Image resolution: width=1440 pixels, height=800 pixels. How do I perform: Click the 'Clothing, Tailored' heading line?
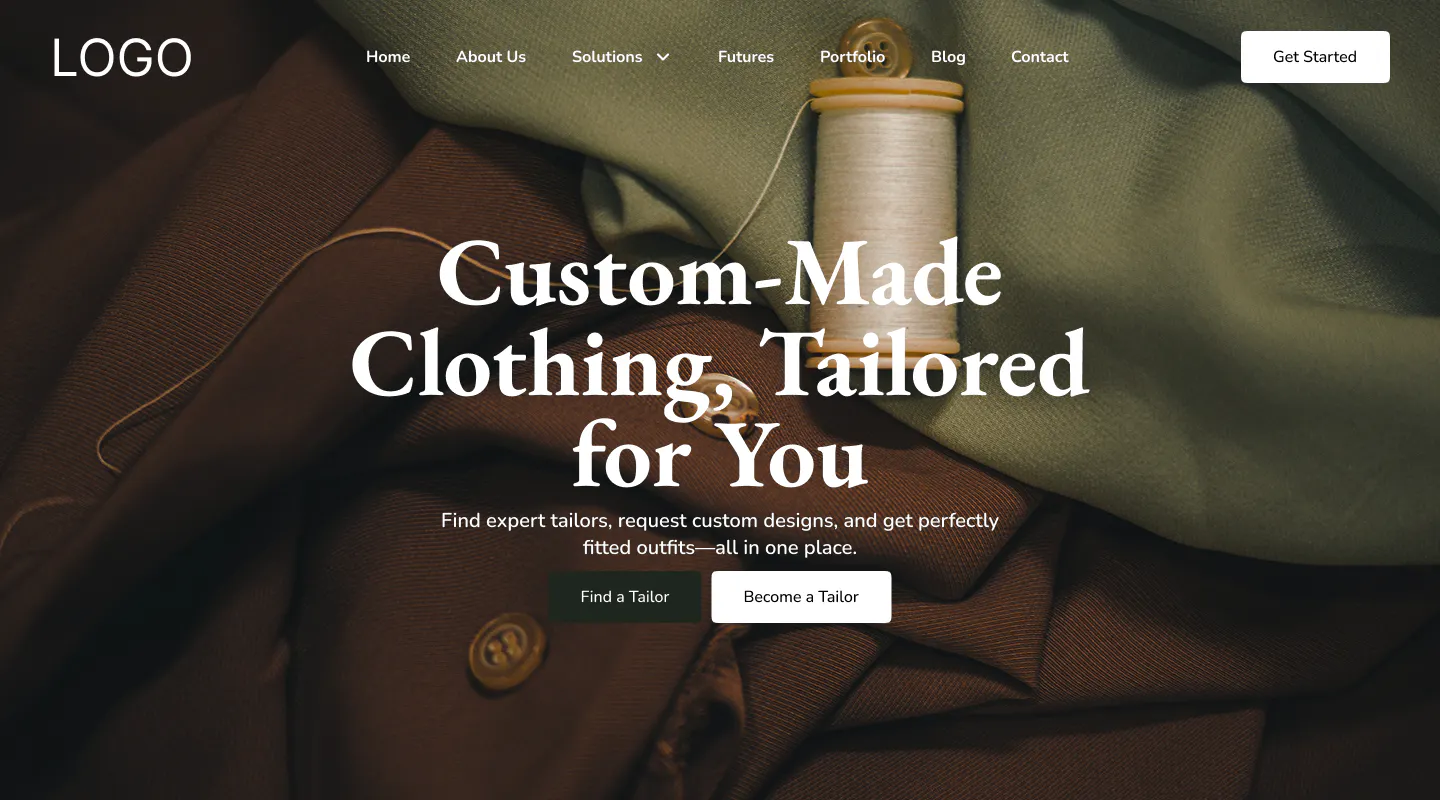pyautogui.click(x=720, y=365)
